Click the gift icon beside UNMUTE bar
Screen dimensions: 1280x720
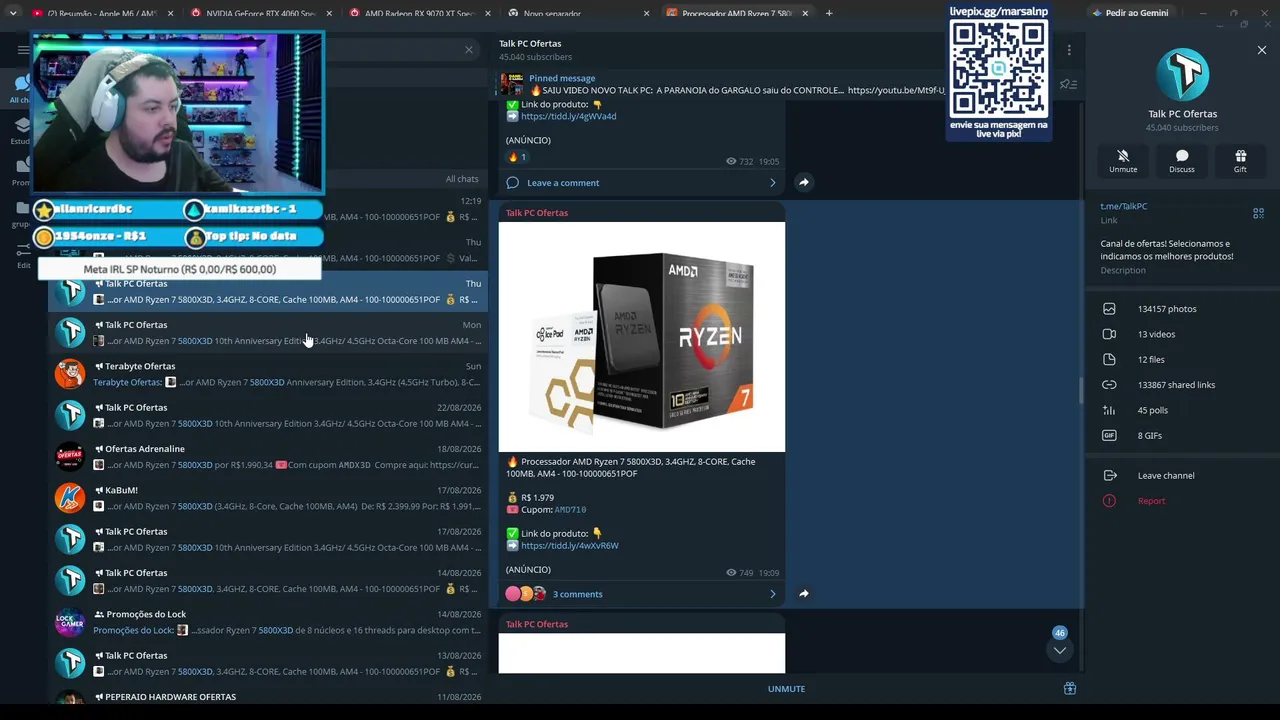click(x=1070, y=688)
